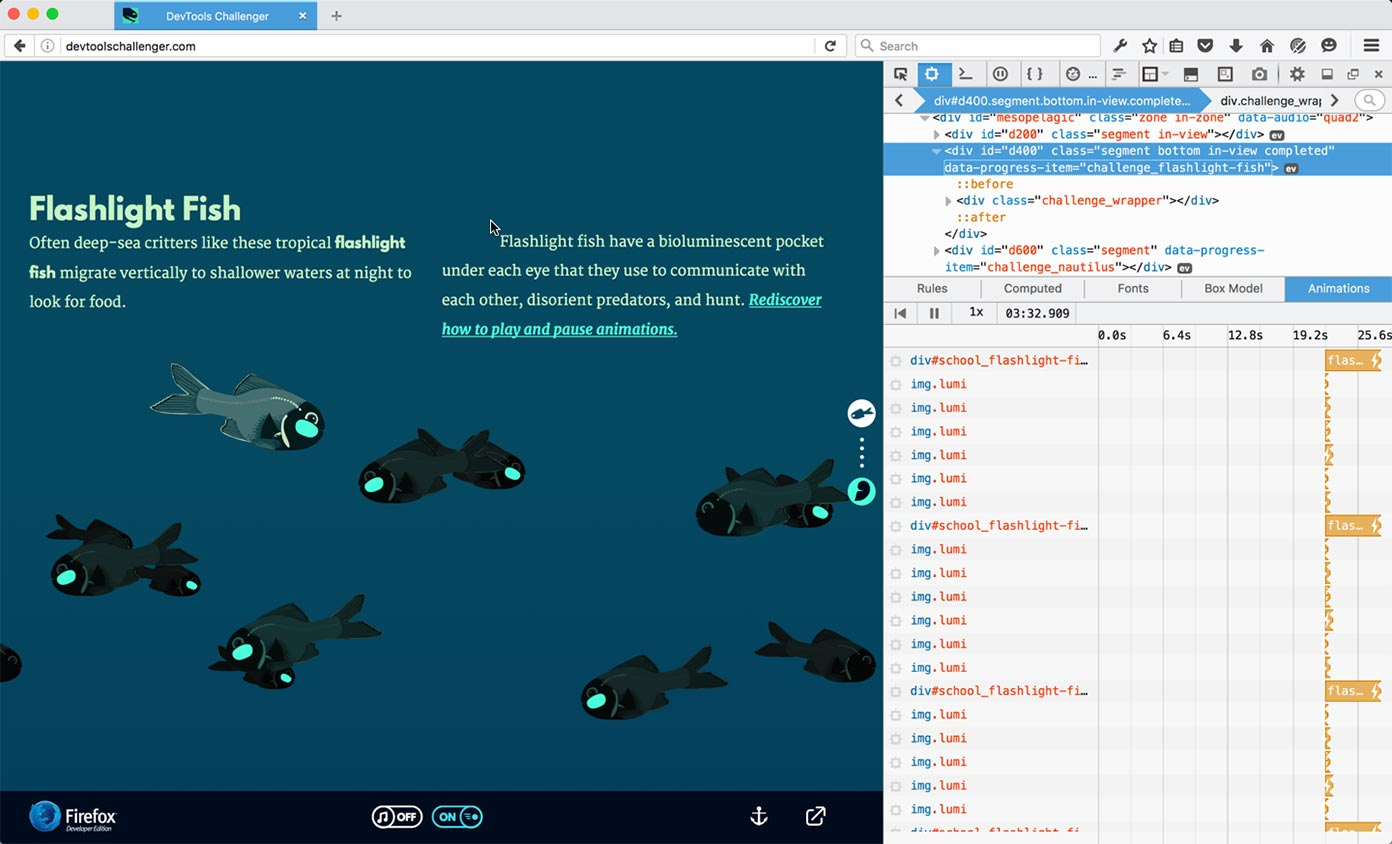Image resolution: width=1392 pixels, height=844 pixels.
Task: Take a screenshot with the camera icon
Action: (x=1260, y=73)
